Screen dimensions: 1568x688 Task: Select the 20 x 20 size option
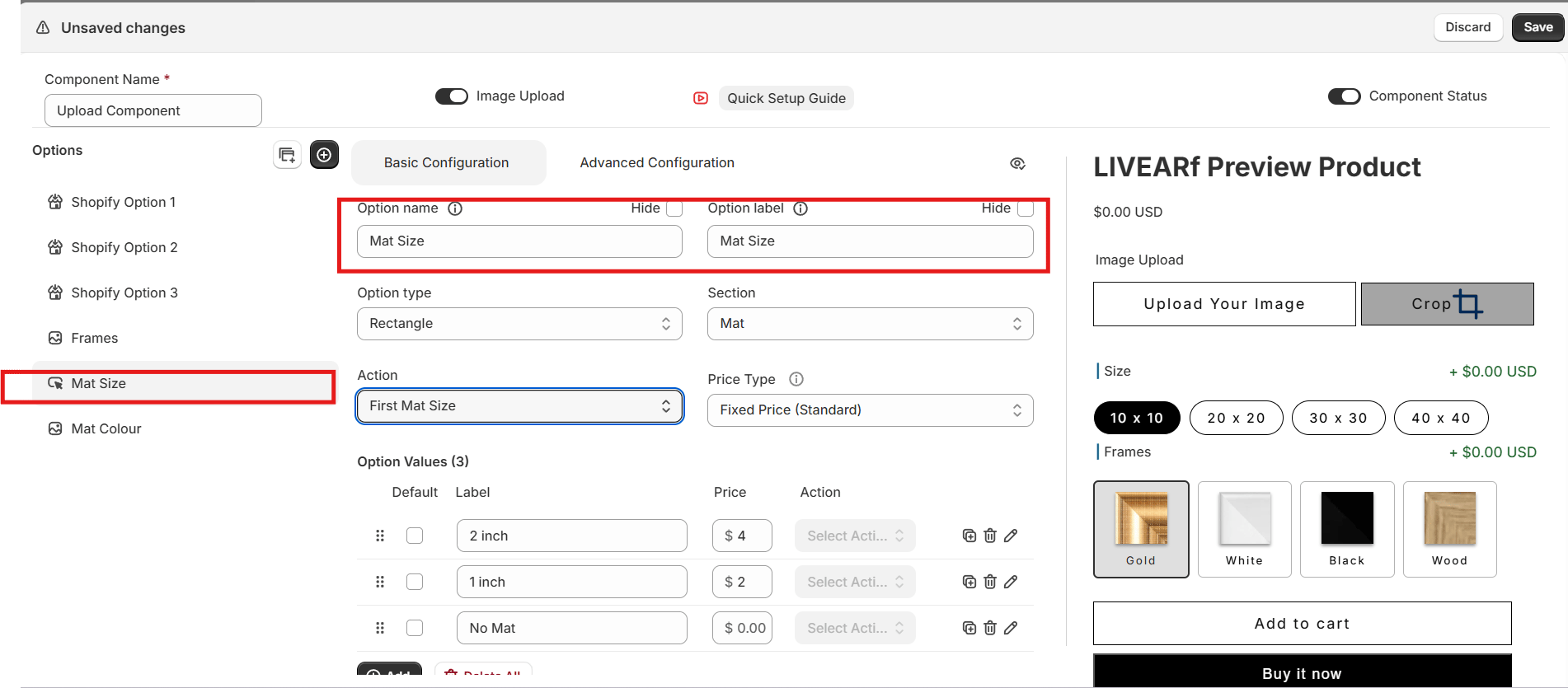tap(1237, 418)
